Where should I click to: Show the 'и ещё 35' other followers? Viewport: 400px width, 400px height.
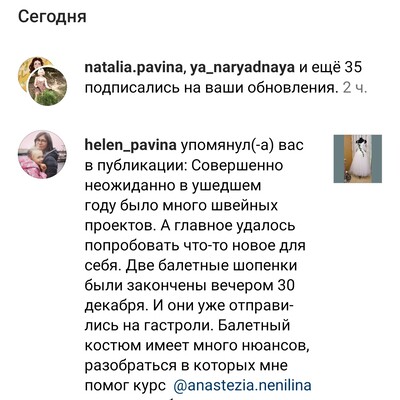(x=330, y=68)
